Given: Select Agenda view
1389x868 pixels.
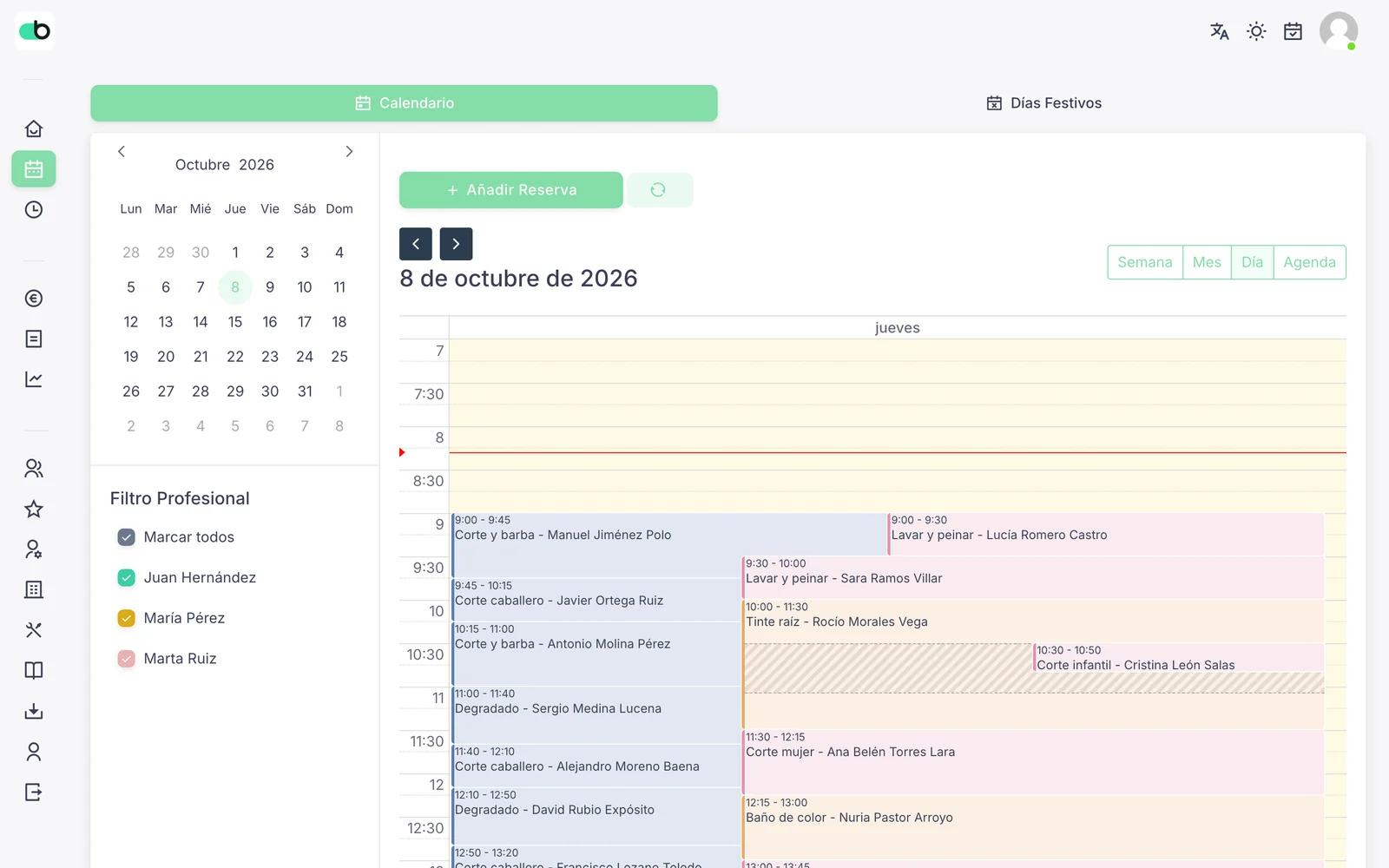Looking at the screenshot, I should coord(1309,262).
